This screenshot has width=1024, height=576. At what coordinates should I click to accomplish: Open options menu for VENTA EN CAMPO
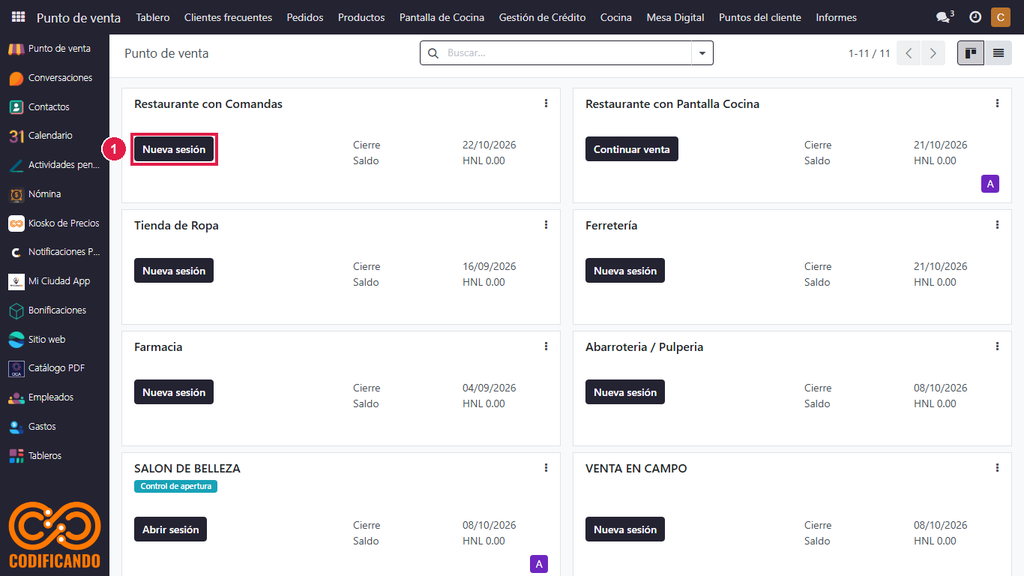coord(997,468)
